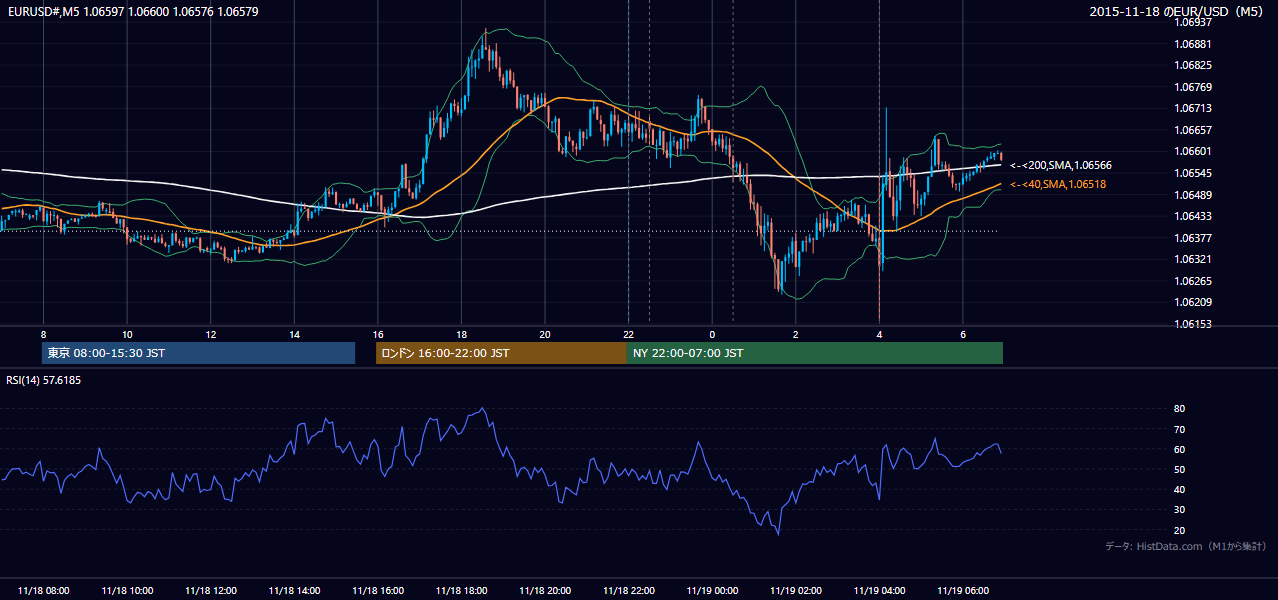Click RSI axis level 20

(1179, 530)
